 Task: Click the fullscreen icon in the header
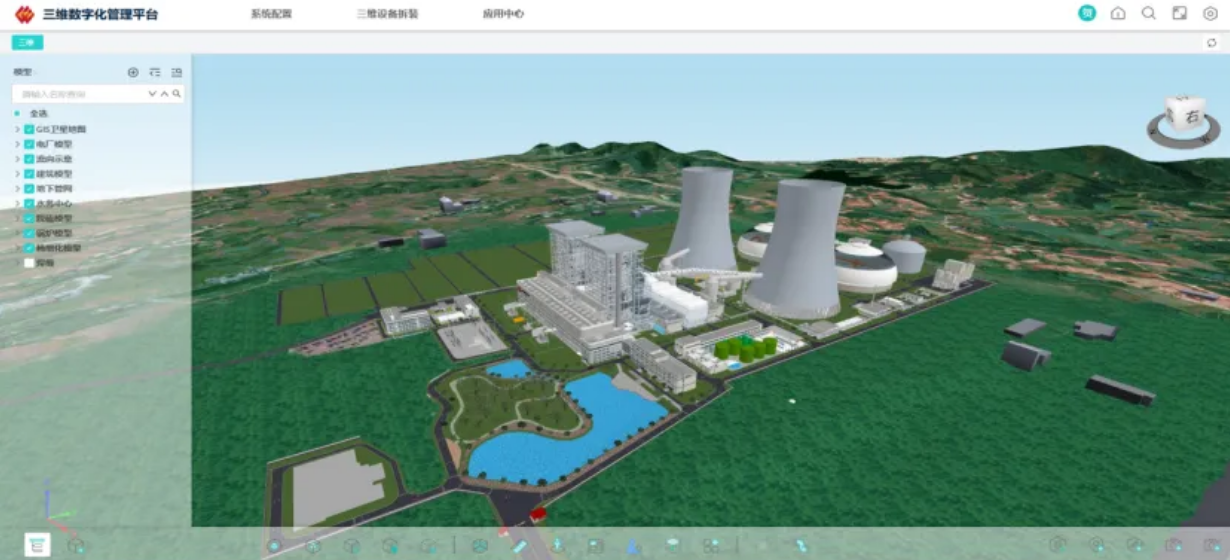(x=1180, y=14)
